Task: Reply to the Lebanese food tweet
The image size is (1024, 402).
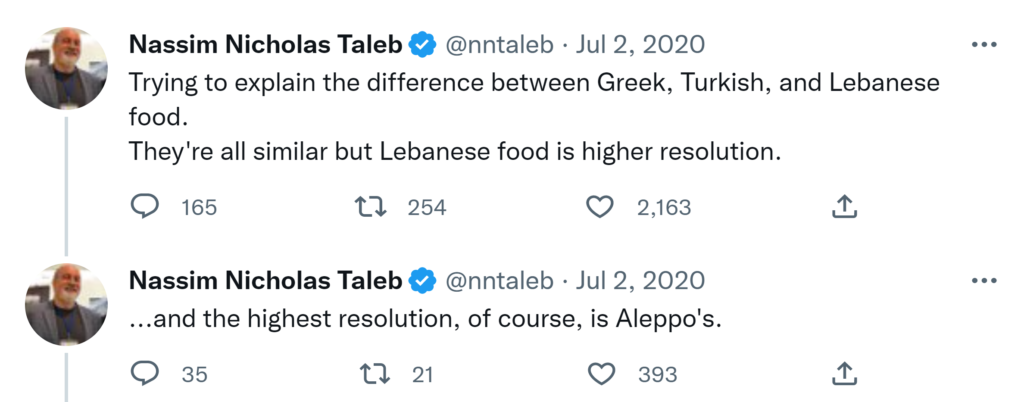Action: click(x=146, y=207)
